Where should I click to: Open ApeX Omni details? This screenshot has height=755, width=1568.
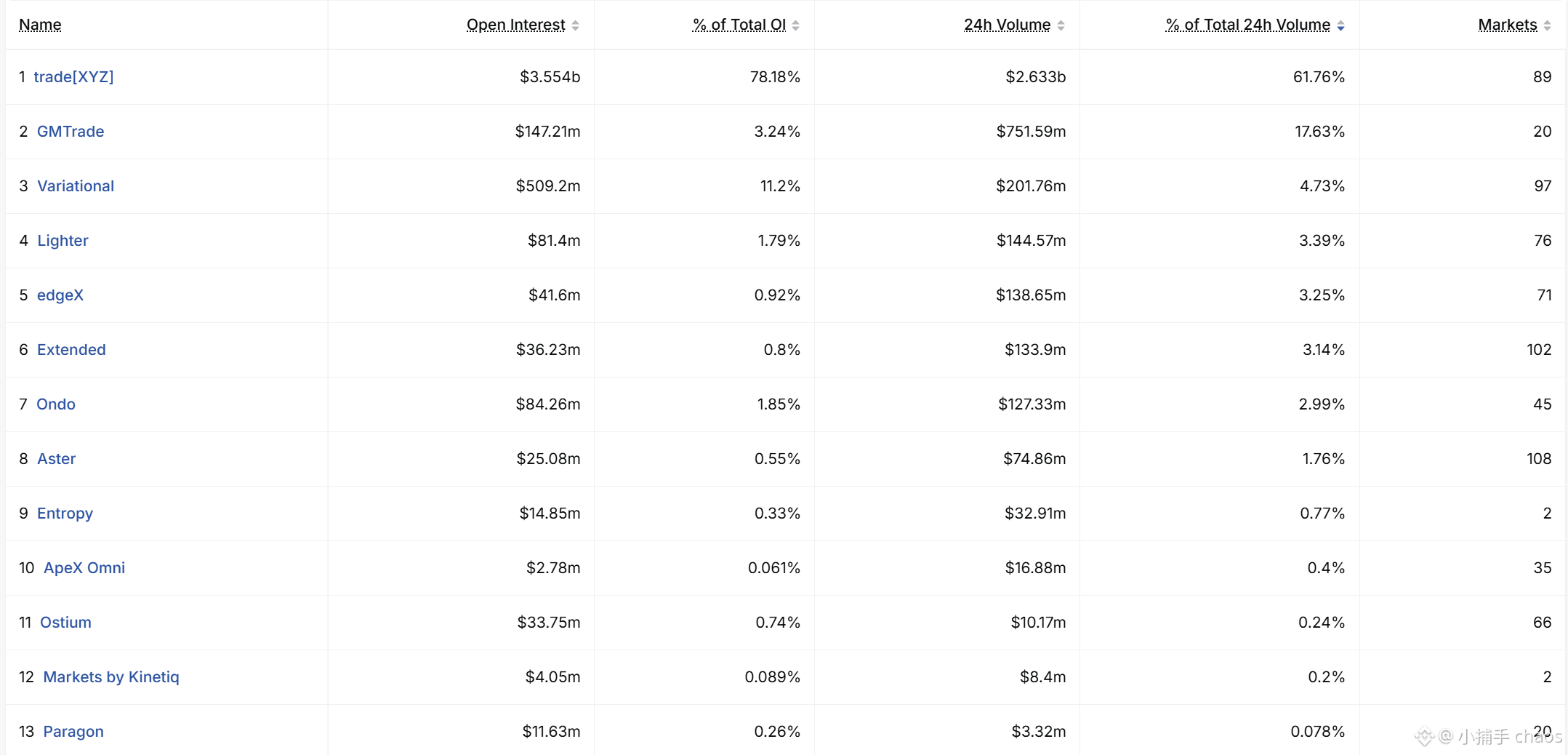coord(84,567)
